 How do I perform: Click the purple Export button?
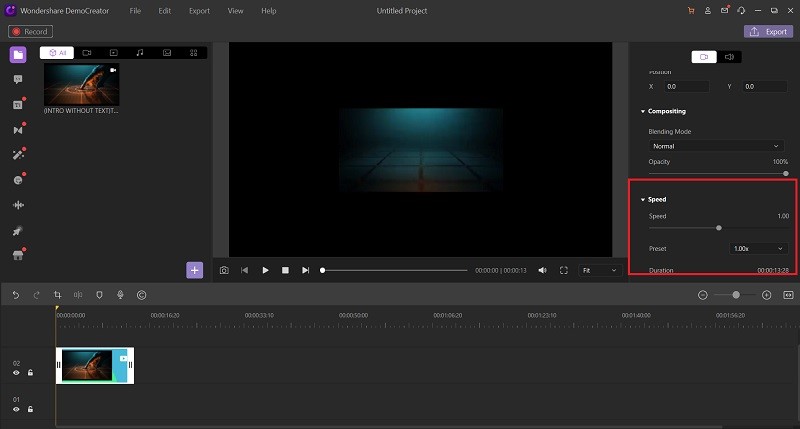(x=768, y=31)
